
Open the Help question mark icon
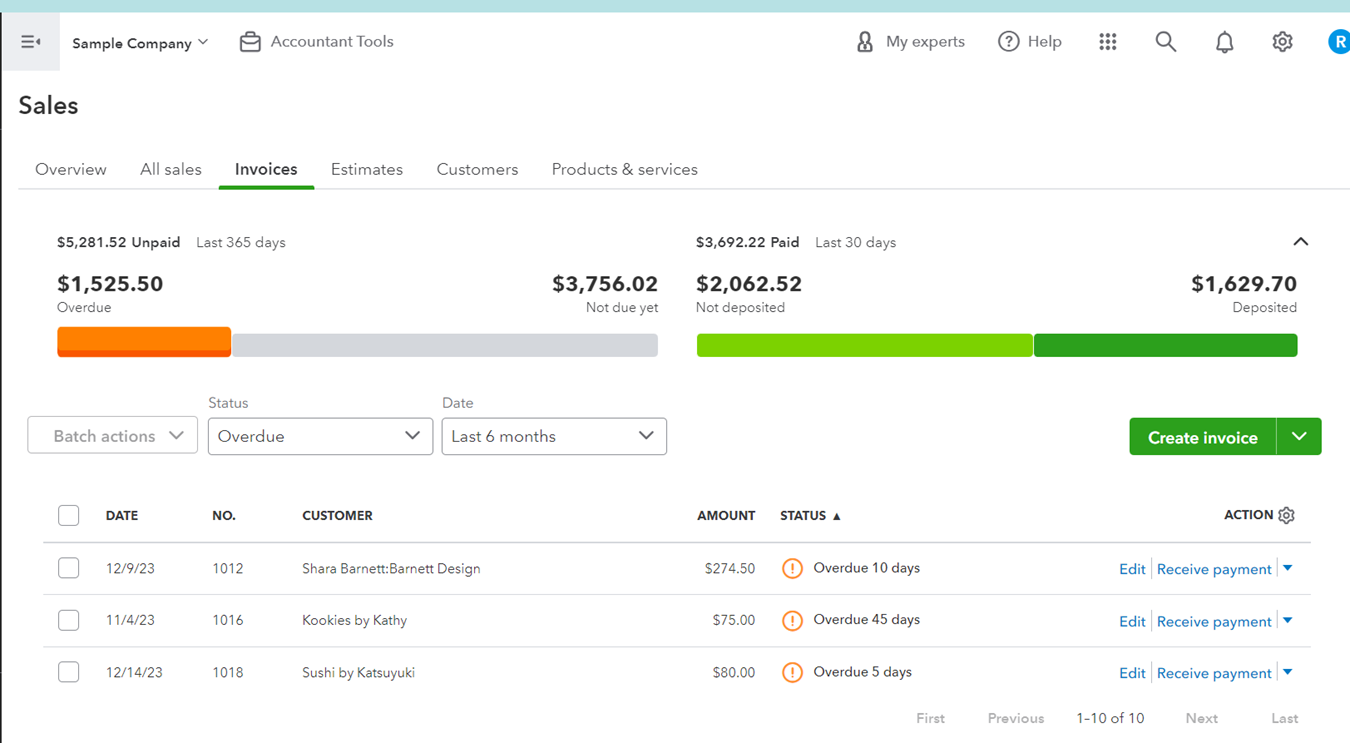1009,42
